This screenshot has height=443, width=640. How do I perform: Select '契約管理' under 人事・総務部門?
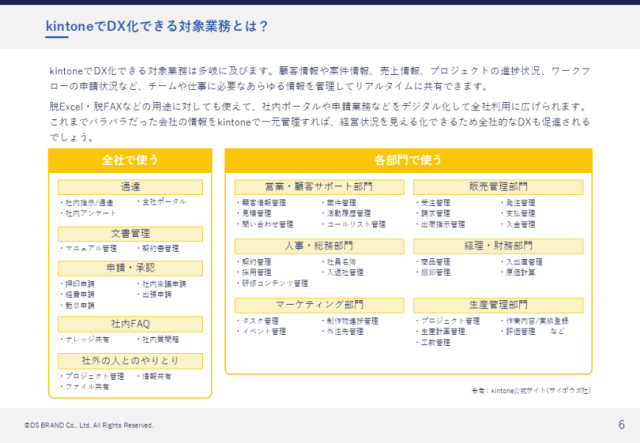point(256,262)
